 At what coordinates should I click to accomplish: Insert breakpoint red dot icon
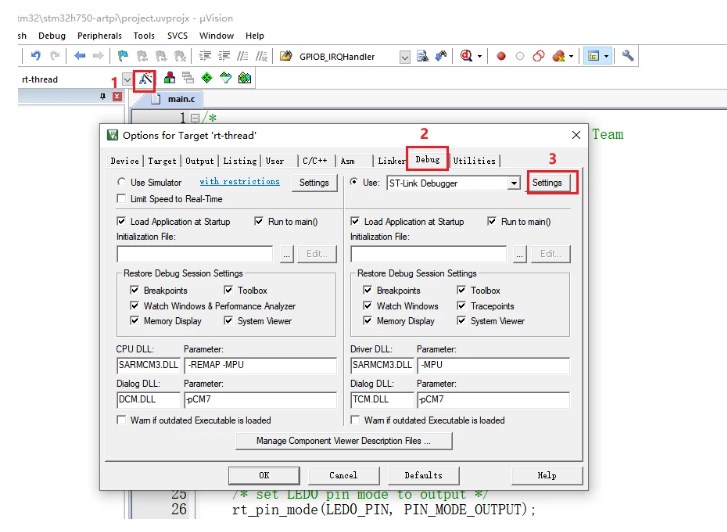(501, 57)
